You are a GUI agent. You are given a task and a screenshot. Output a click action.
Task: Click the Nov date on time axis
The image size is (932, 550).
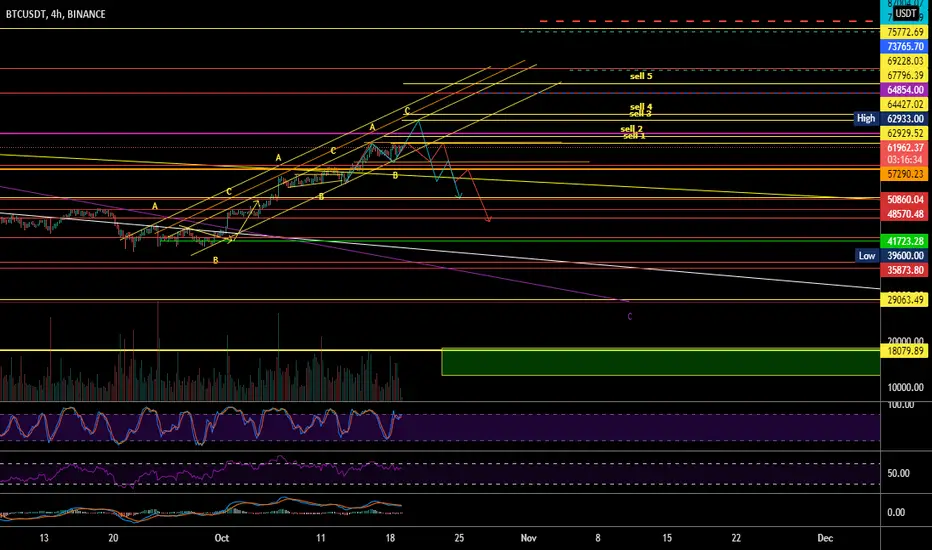point(528,538)
